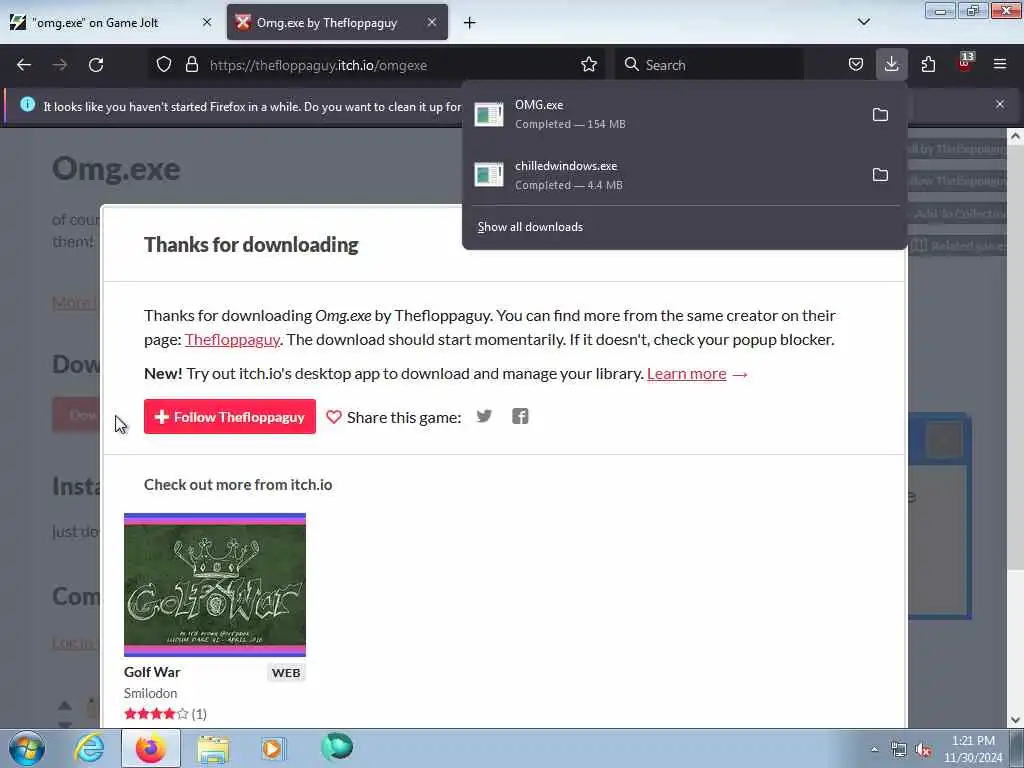
Task: Open the Windows Start menu
Action: (x=27, y=748)
